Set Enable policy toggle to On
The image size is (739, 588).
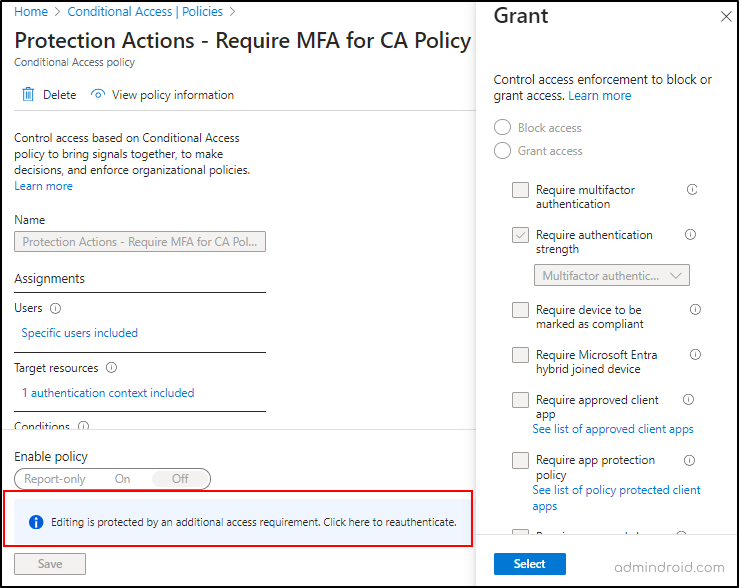tap(122, 479)
